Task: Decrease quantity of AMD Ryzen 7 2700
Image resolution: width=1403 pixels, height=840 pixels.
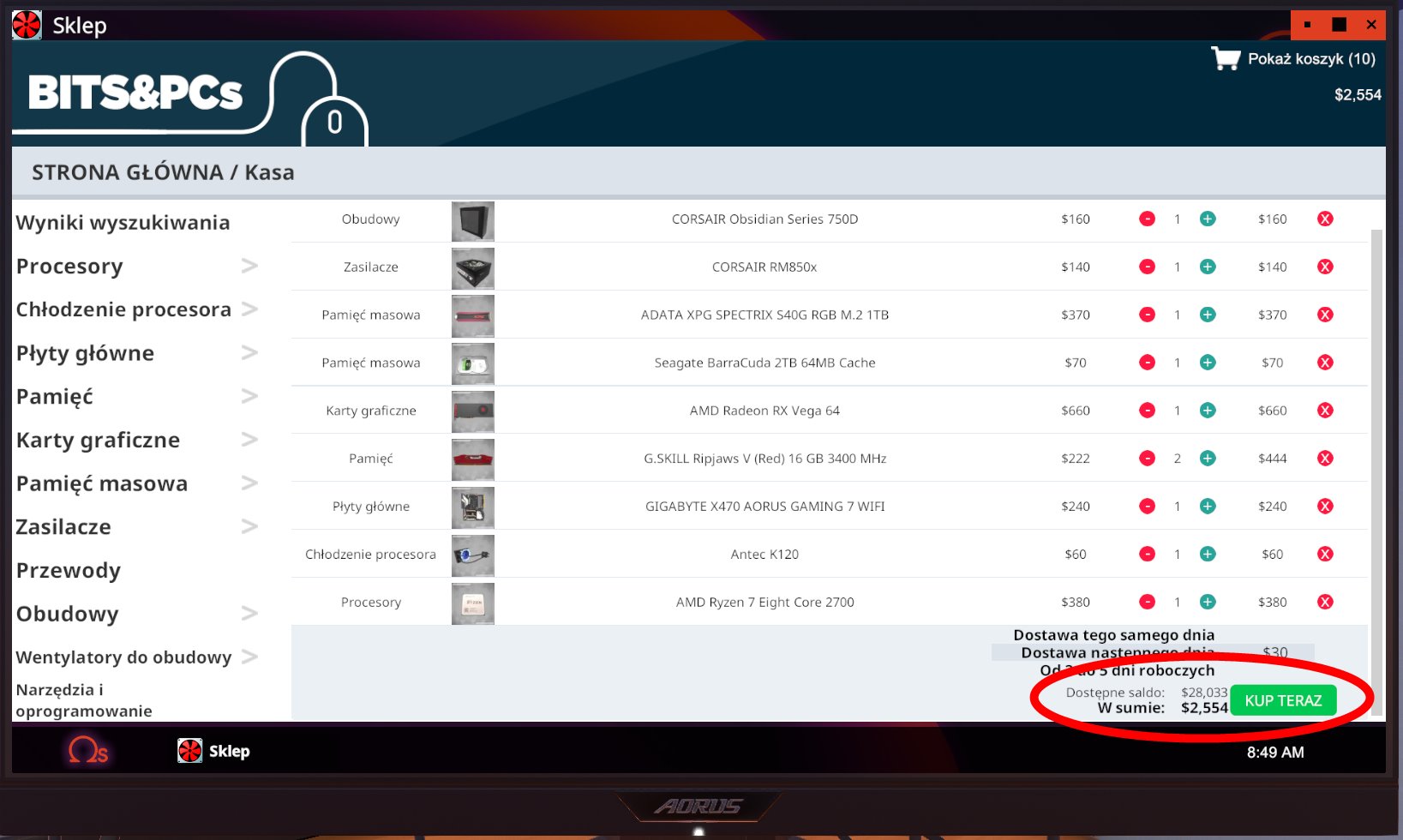Action: tap(1147, 603)
